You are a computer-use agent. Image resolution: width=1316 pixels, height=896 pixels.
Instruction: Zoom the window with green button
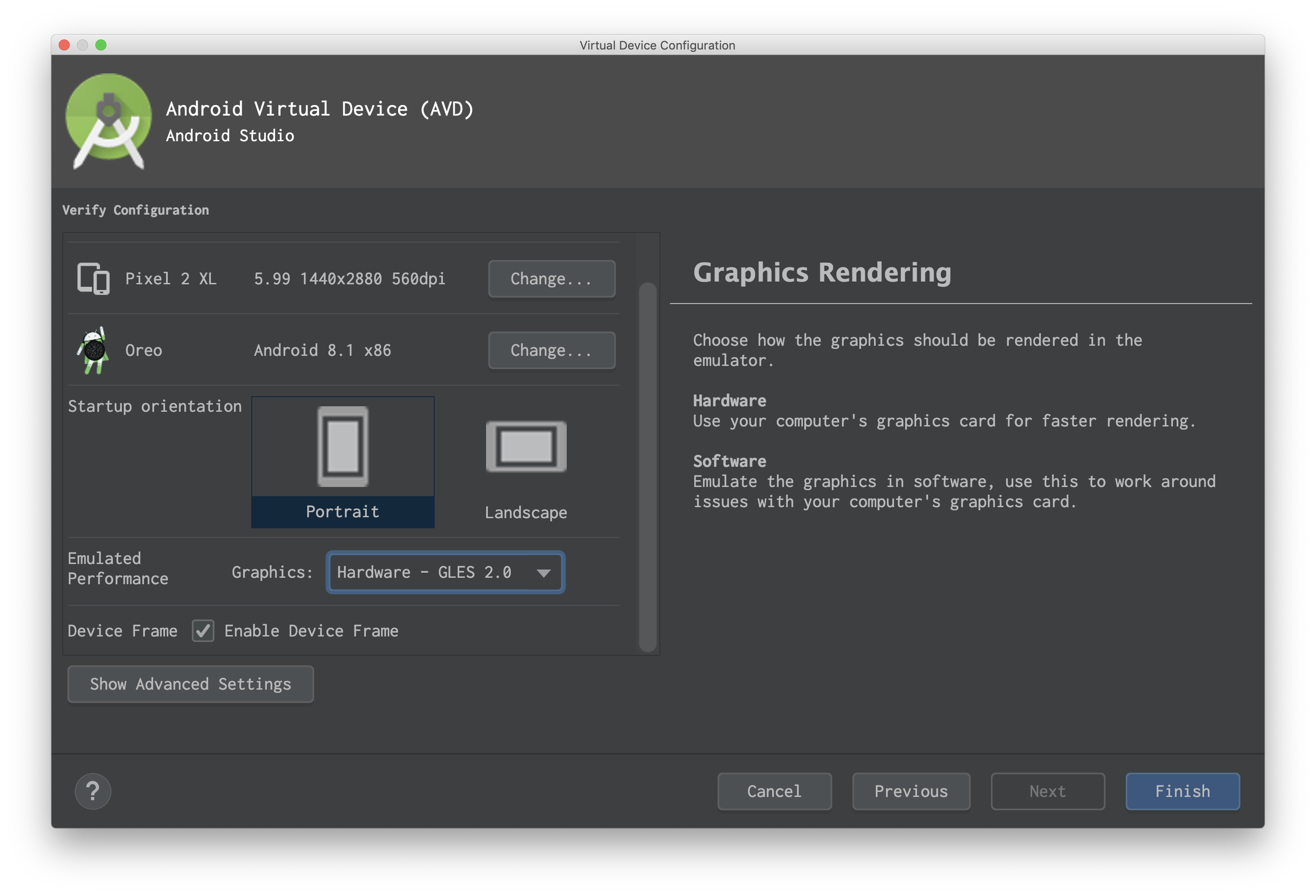pyautogui.click(x=101, y=45)
